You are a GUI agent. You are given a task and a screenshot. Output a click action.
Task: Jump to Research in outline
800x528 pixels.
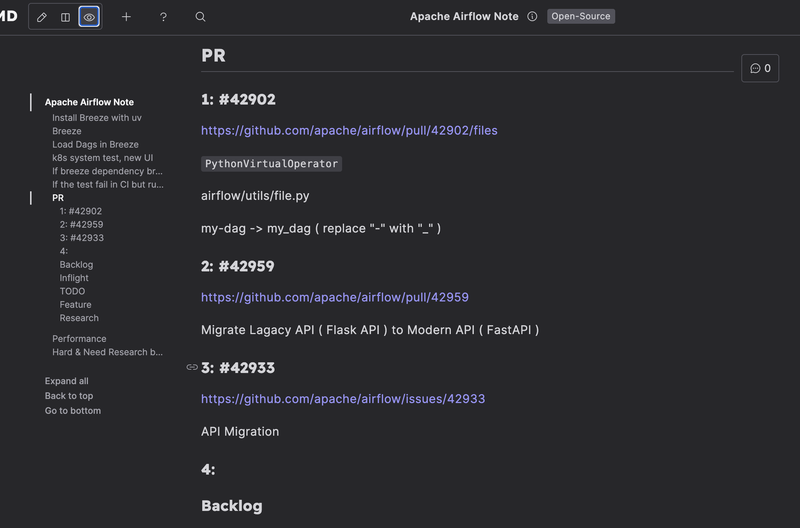coord(79,318)
